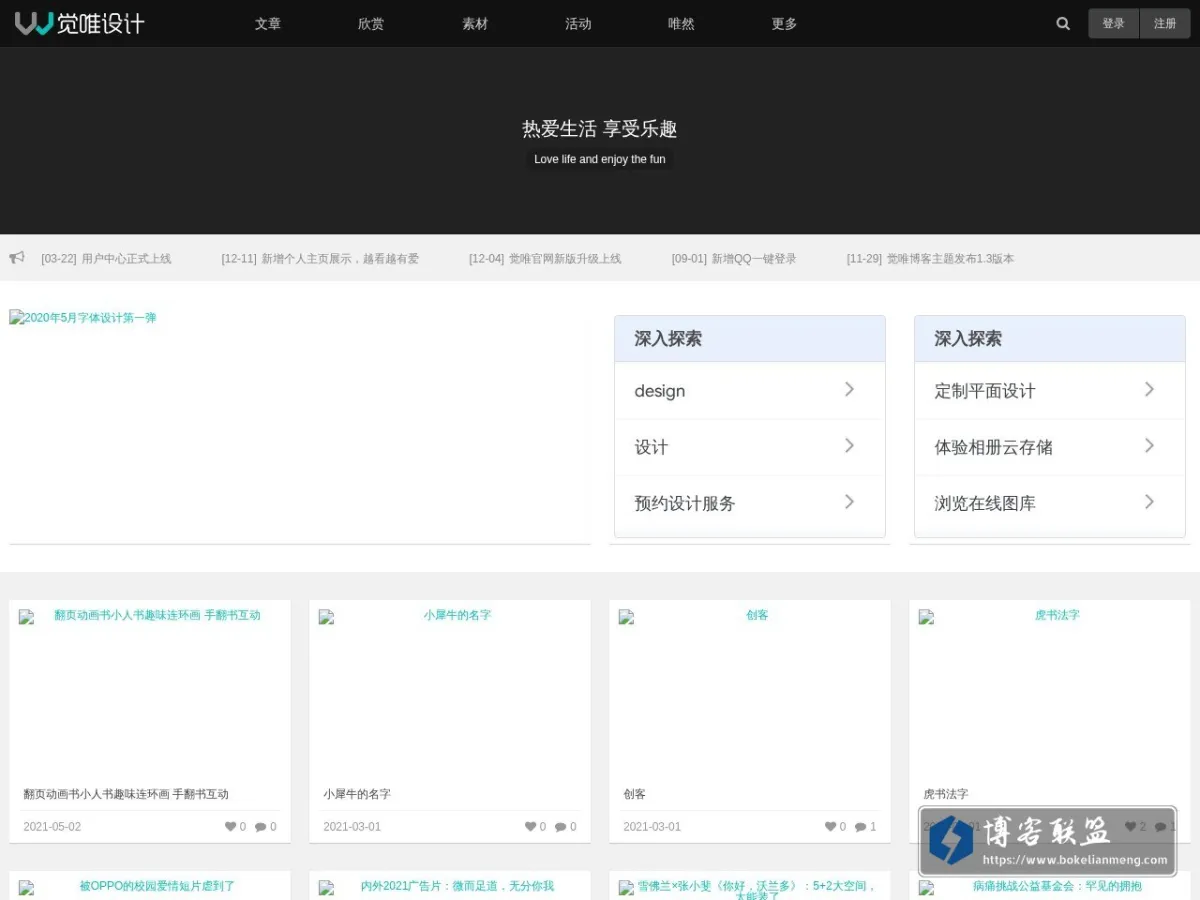
Task: Select the 定制平面设计 link
Action: (985, 391)
